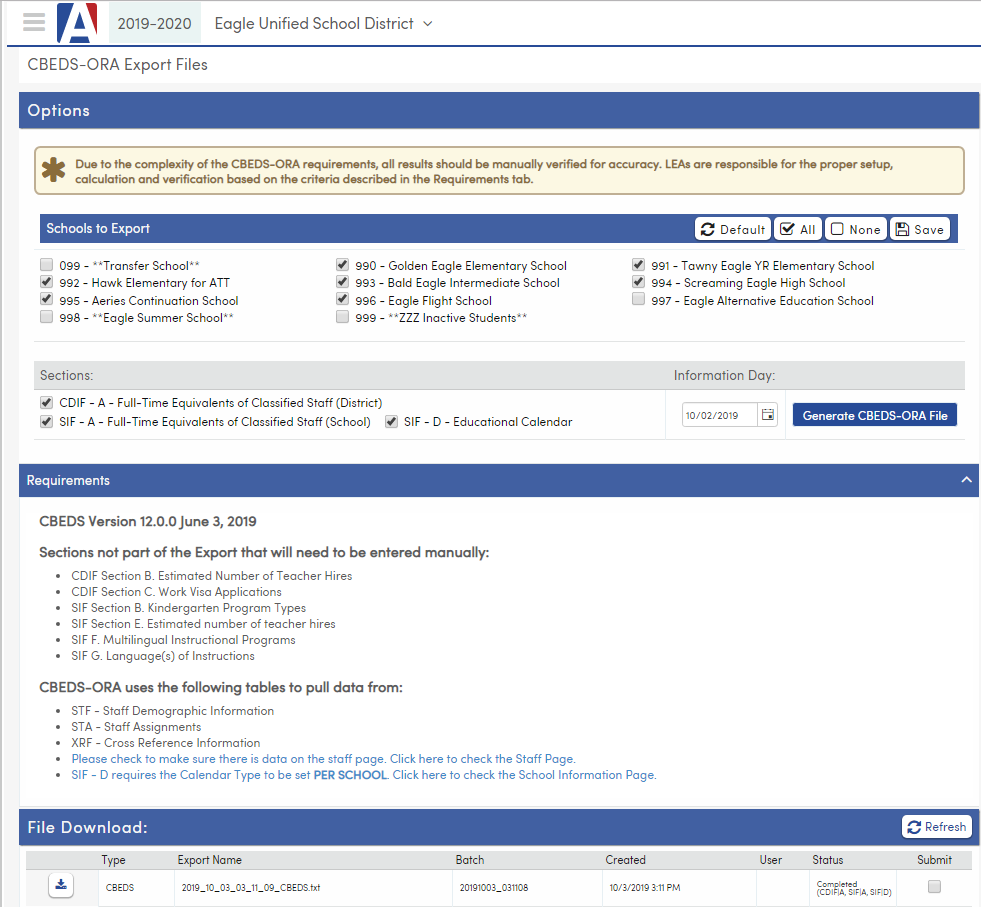Collapse the Requirements section chevron
This screenshot has height=907, width=981.
[x=965, y=480]
